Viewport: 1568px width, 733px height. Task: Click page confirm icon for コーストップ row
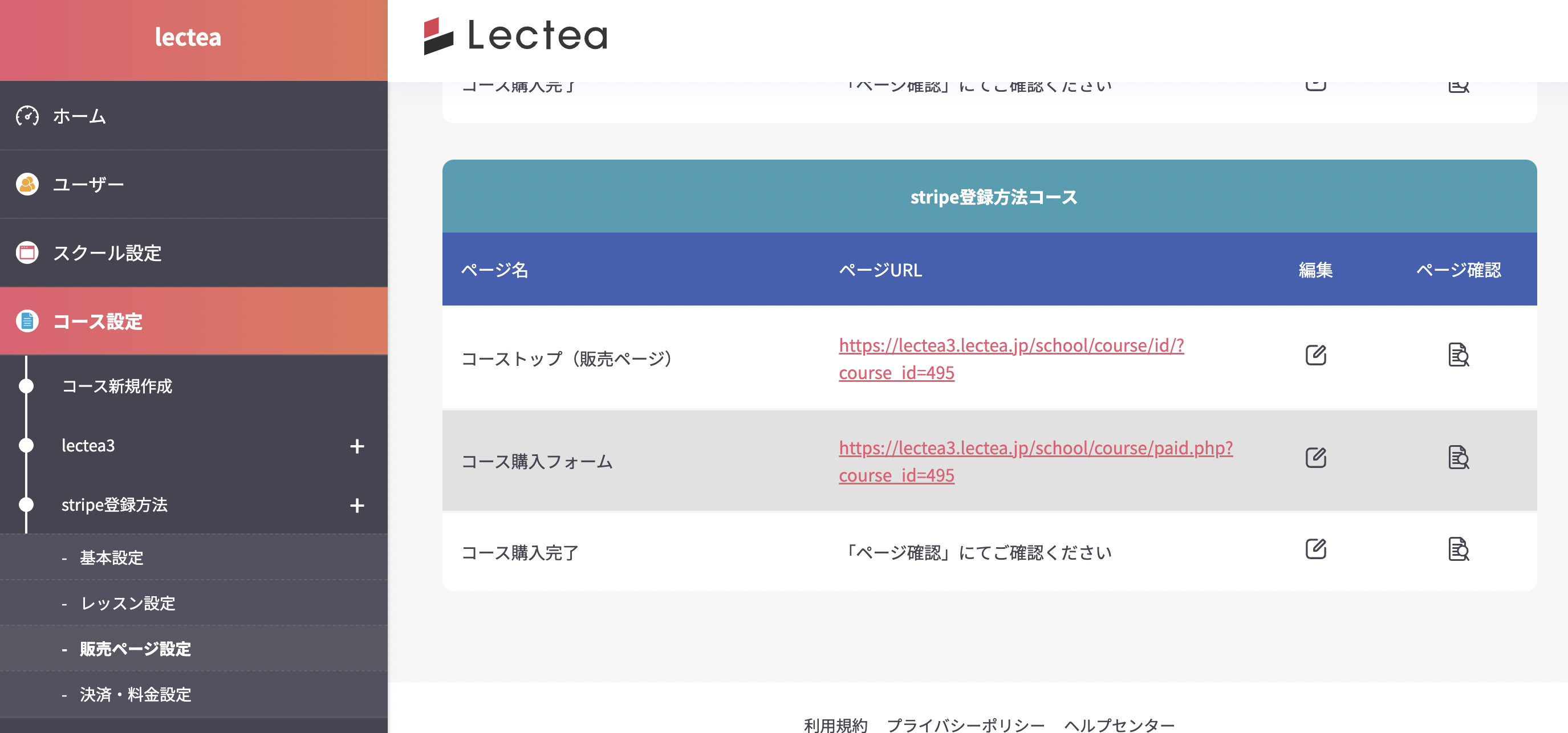point(1459,356)
